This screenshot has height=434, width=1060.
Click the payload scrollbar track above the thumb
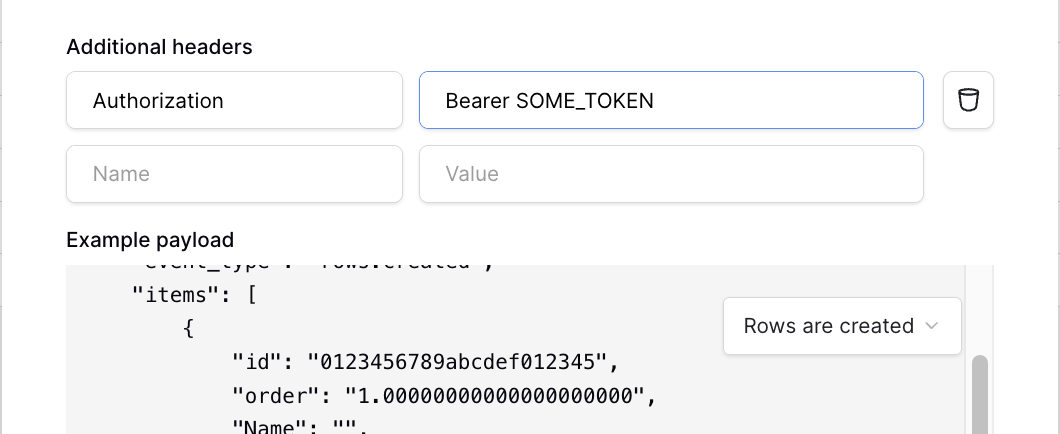pos(980,310)
